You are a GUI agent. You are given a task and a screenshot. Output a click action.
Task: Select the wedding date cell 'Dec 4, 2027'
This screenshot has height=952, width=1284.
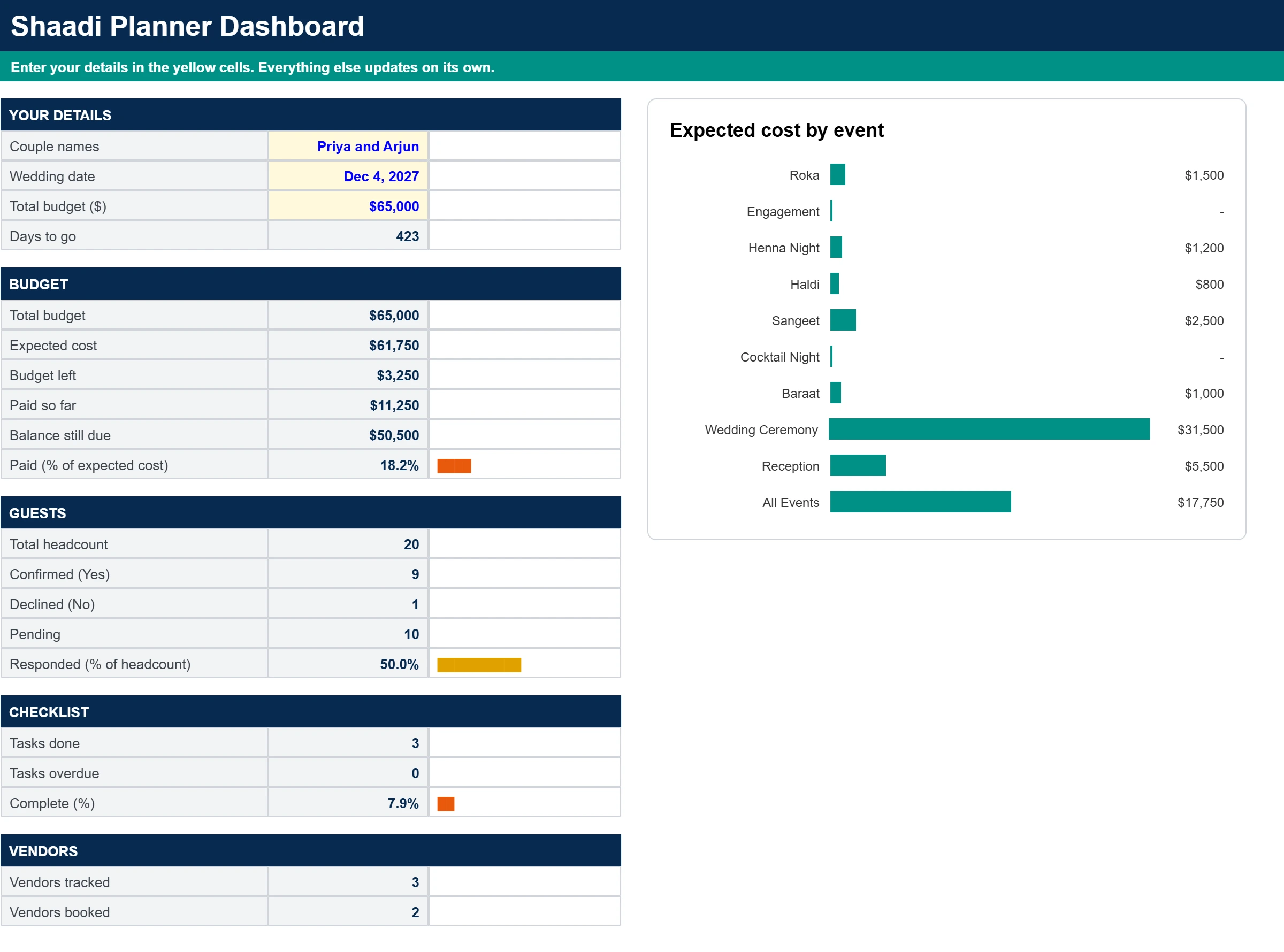(x=348, y=176)
